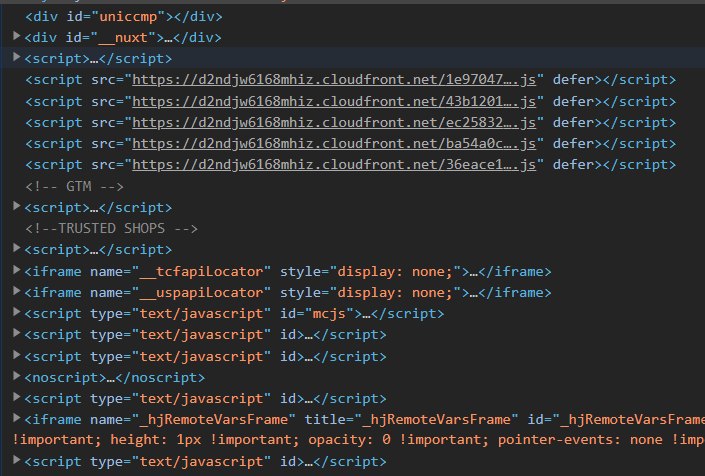Expand the script node just below mcjs script
705x476 pixels.
coord(17,333)
